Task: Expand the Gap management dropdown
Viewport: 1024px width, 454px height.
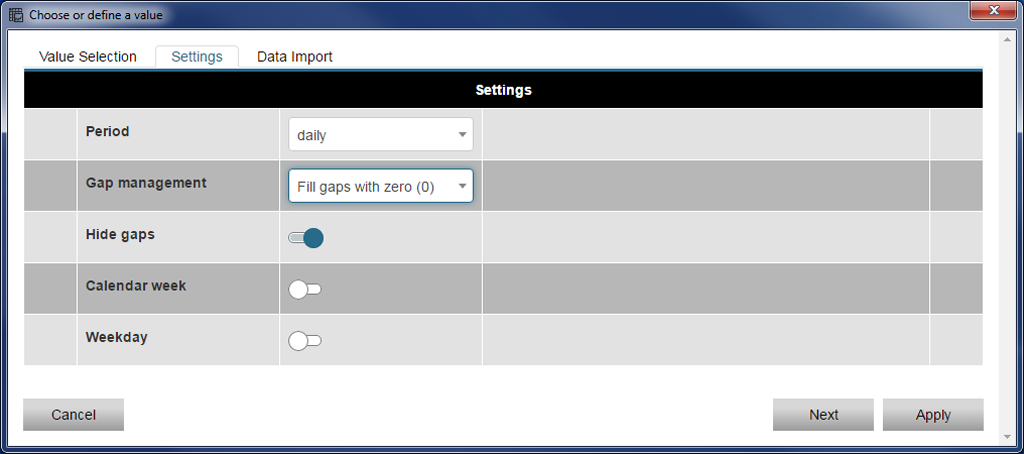Action: click(x=380, y=186)
